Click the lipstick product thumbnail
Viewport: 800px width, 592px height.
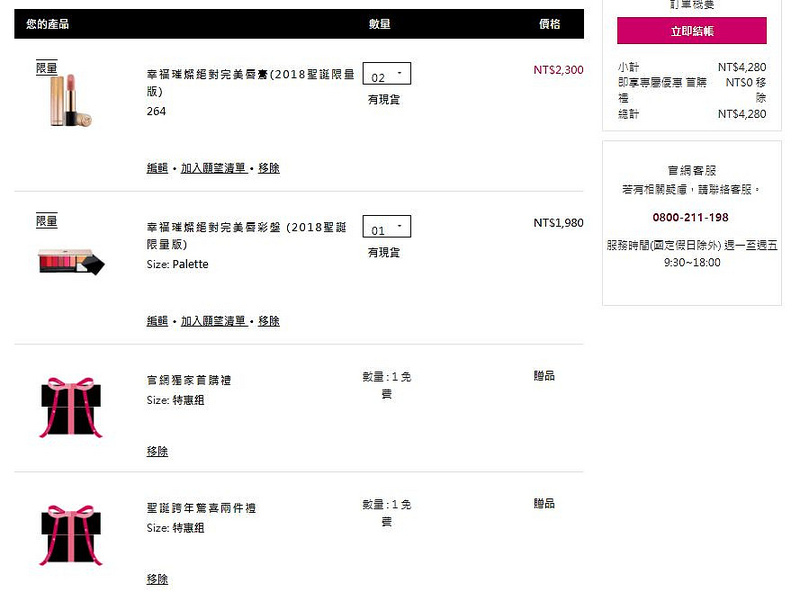71,100
